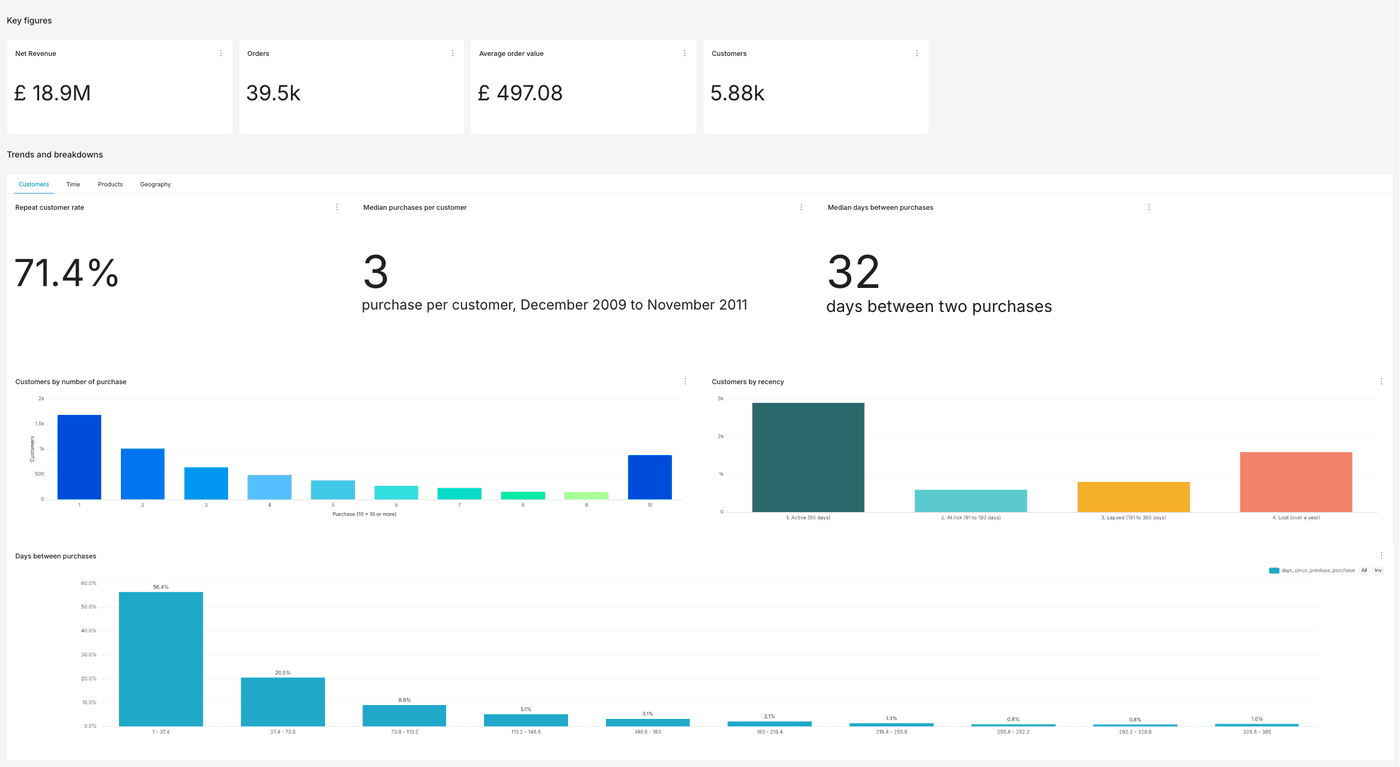Click the 1 - 37.4 days bar

161,659
